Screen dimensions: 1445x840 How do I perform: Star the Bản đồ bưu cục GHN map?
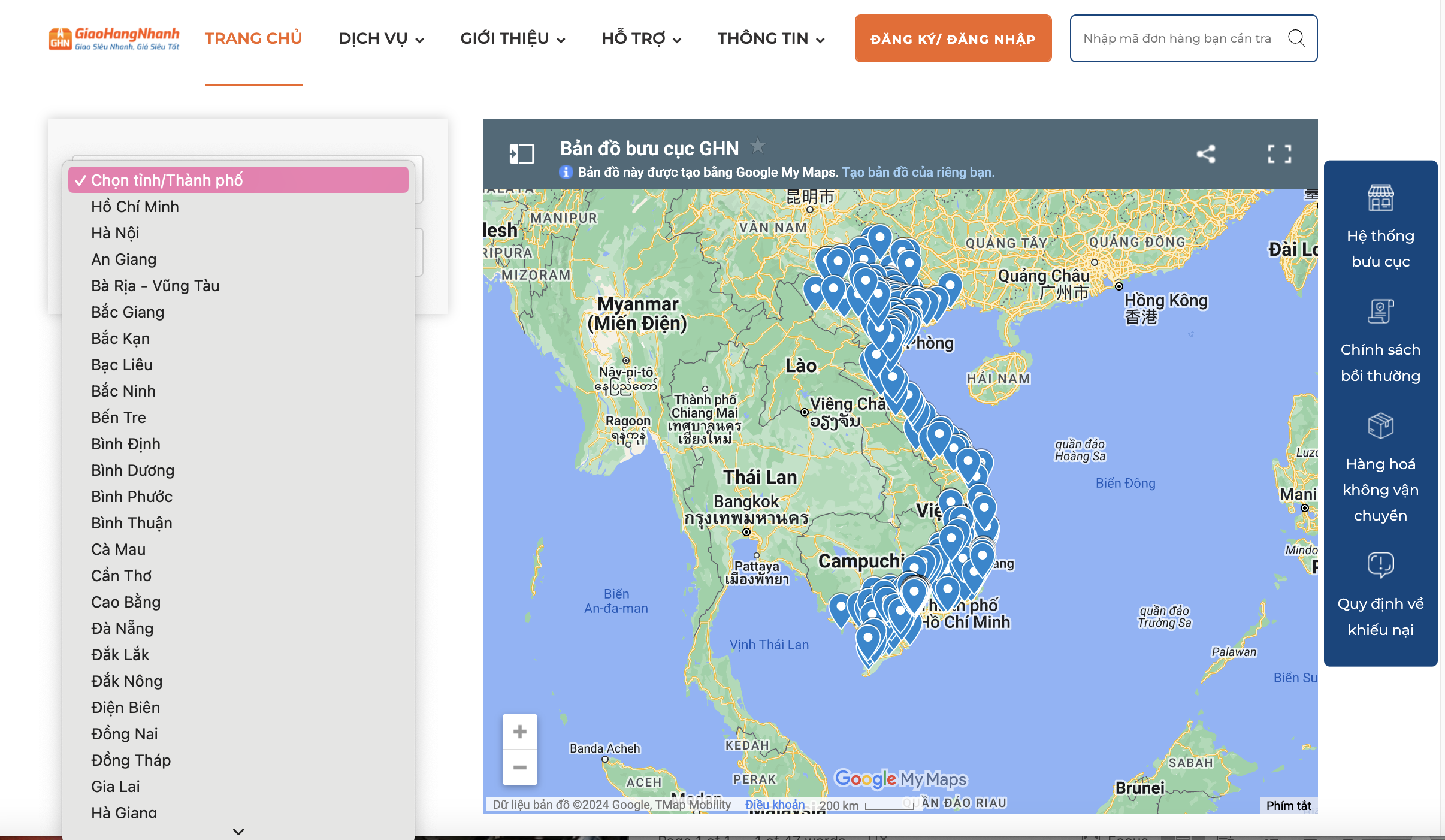(758, 146)
